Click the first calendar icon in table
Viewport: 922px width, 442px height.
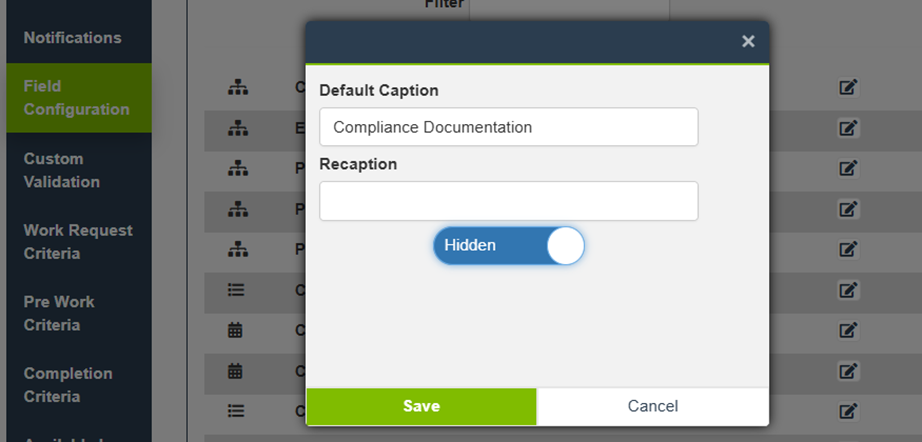click(237, 330)
